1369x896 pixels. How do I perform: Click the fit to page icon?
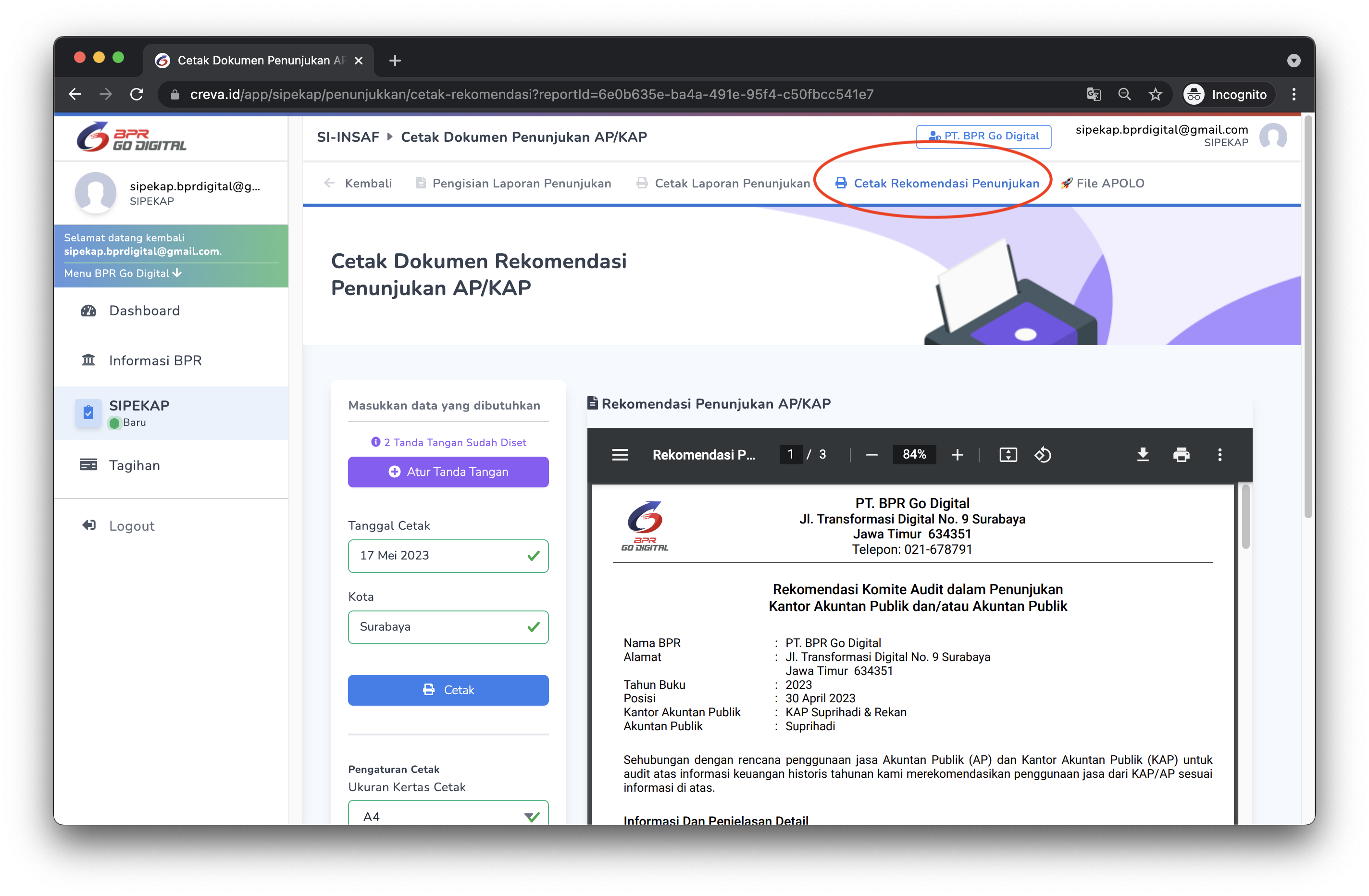click(x=1008, y=455)
